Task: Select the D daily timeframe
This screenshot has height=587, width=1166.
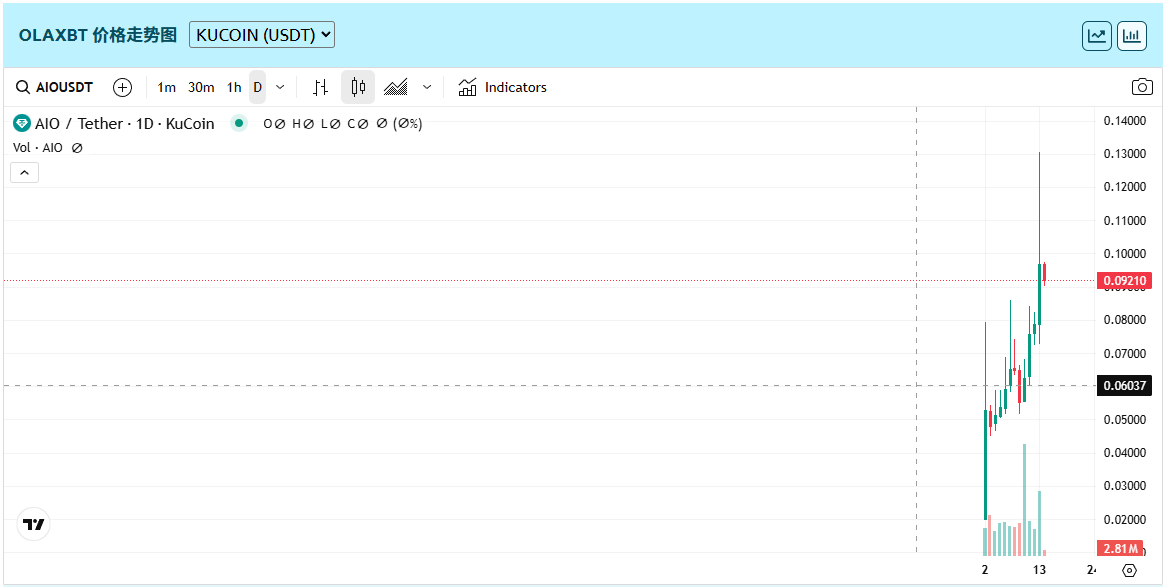Action: tap(257, 87)
